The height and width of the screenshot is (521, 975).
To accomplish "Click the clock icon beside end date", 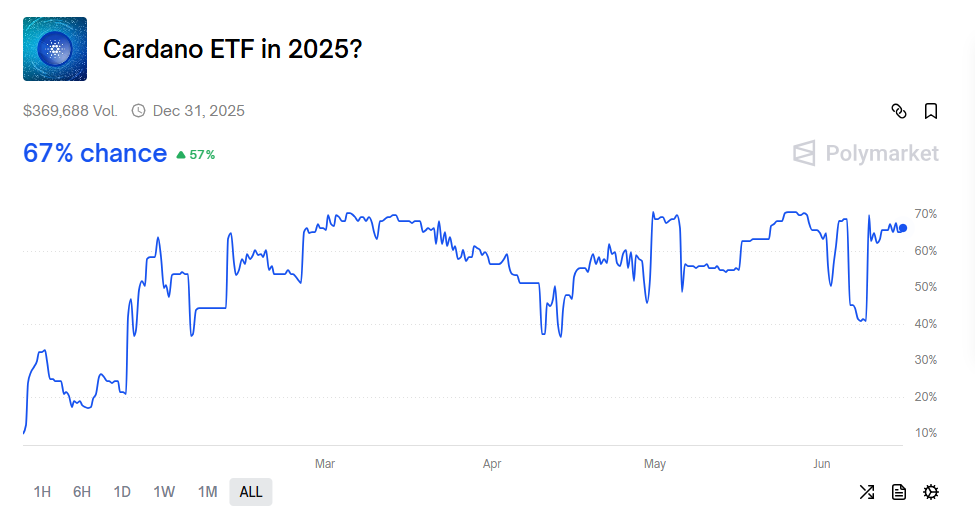I will pos(138,111).
